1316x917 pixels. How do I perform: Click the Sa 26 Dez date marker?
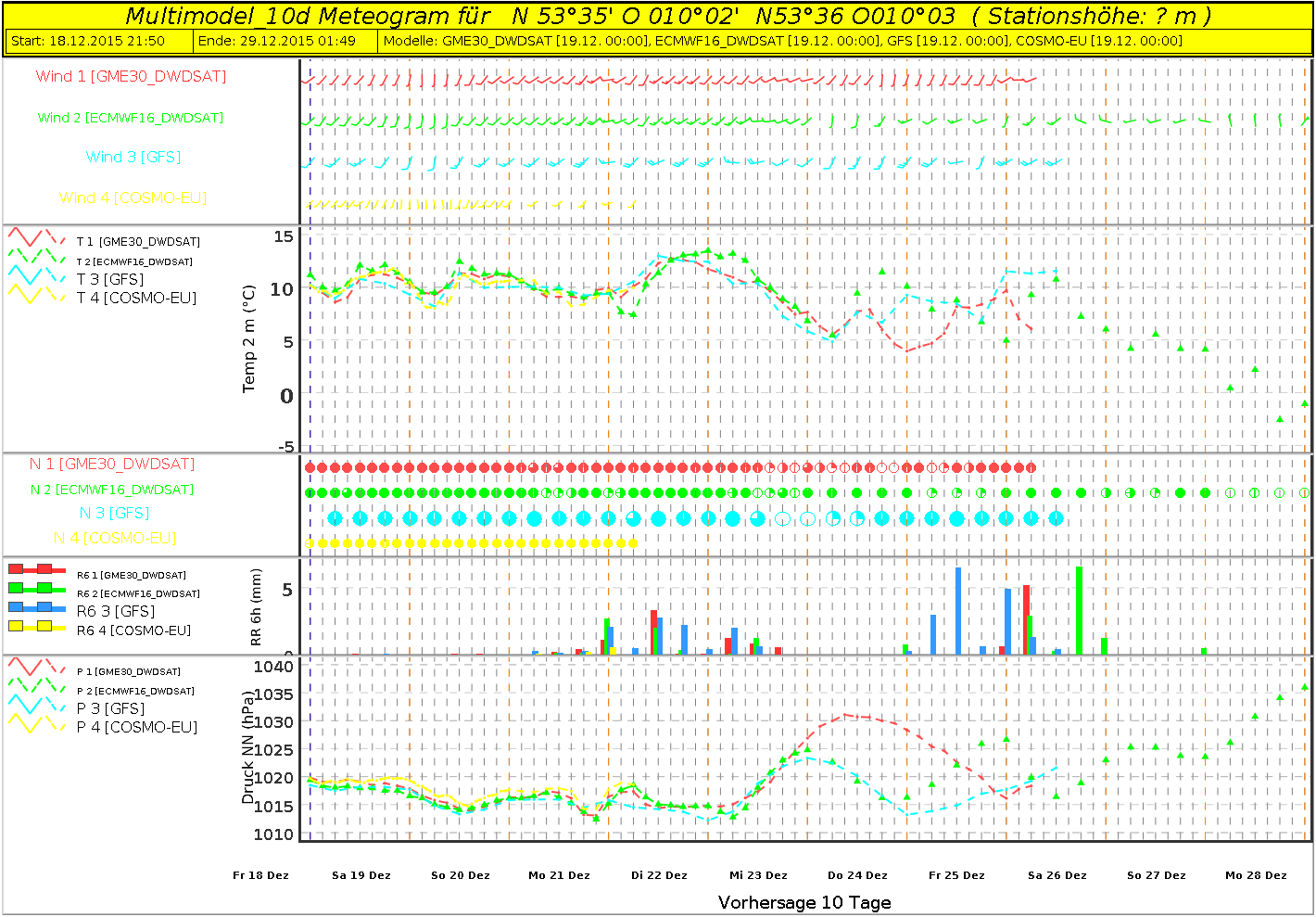point(1057,875)
